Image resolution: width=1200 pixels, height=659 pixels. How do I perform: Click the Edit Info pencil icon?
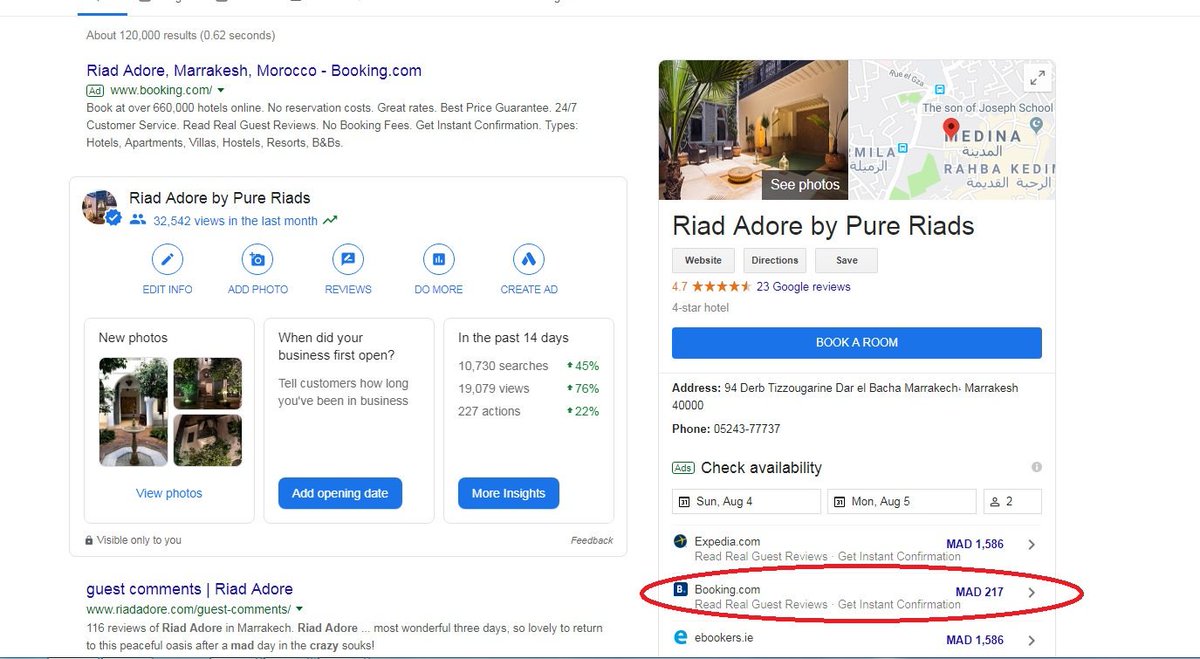click(x=167, y=260)
